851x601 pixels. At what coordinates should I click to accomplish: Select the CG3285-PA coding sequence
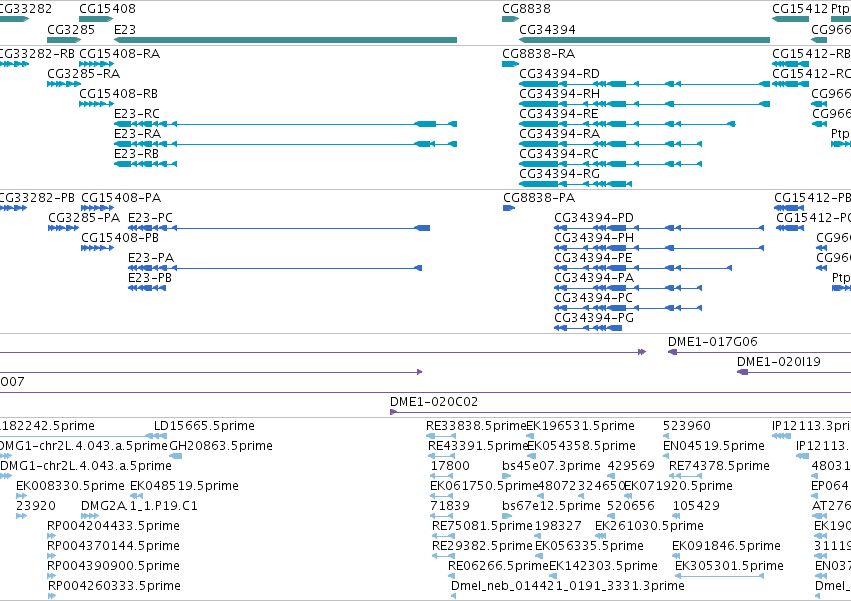pyautogui.click(x=63, y=228)
